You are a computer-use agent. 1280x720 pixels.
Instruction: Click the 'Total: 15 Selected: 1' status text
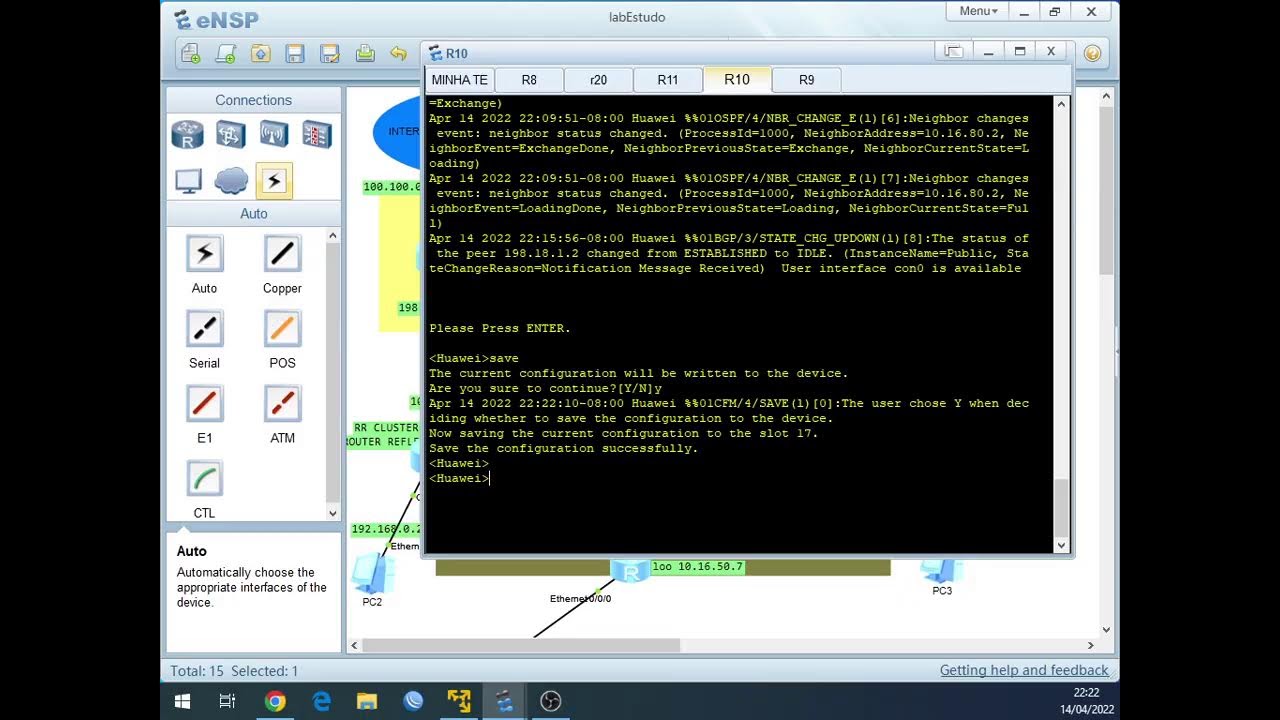(x=234, y=671)
